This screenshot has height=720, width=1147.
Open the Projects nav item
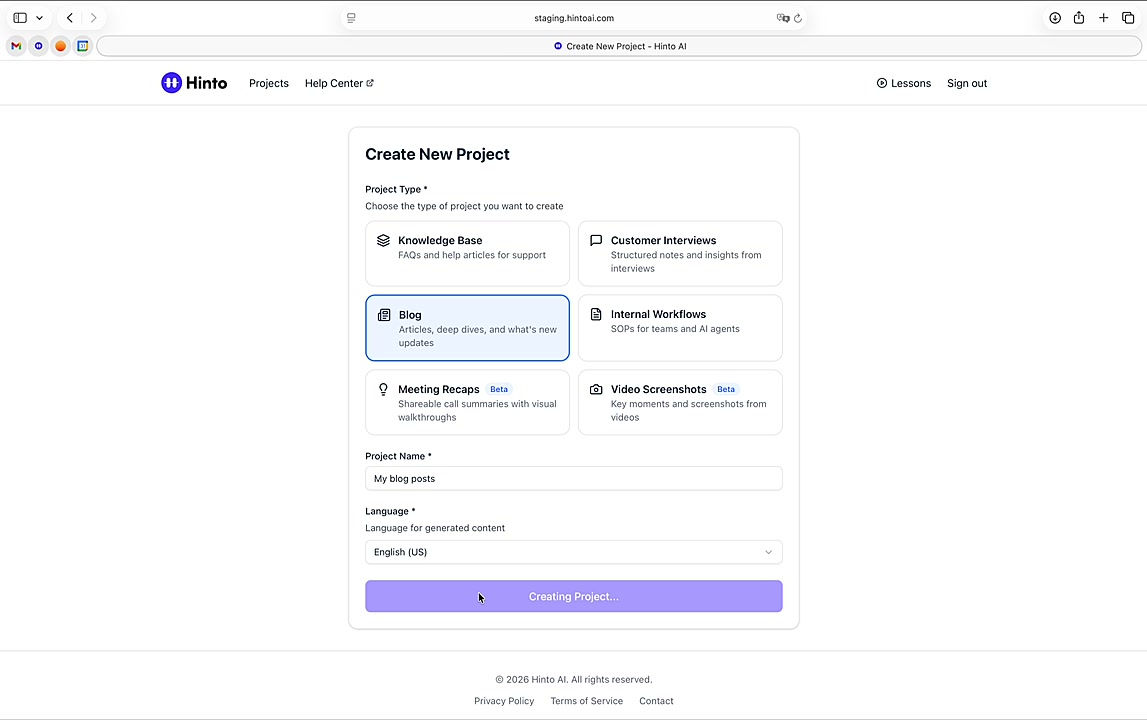[x=268, y=83]
